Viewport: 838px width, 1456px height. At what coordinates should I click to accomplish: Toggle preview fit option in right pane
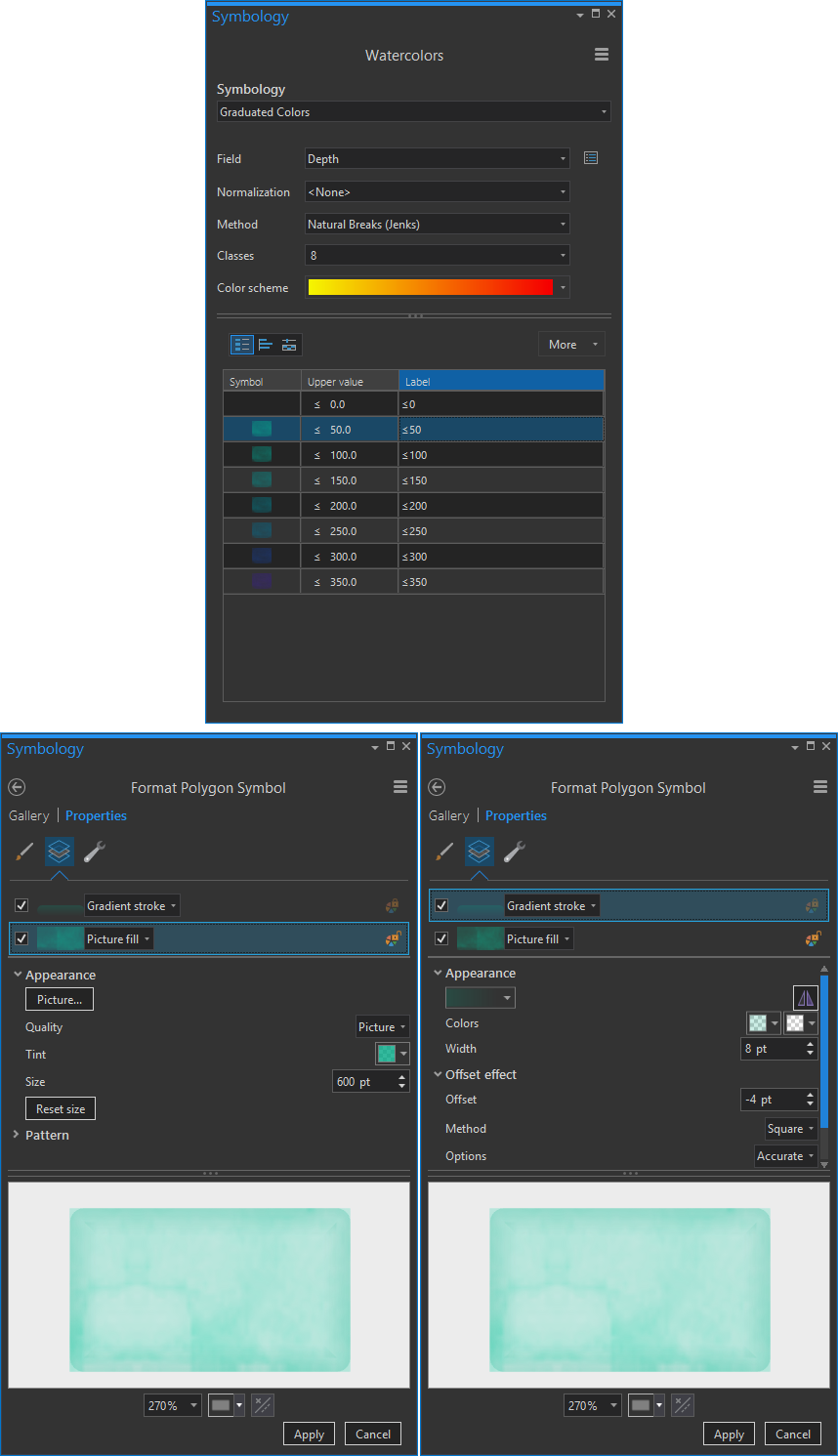683,1405
